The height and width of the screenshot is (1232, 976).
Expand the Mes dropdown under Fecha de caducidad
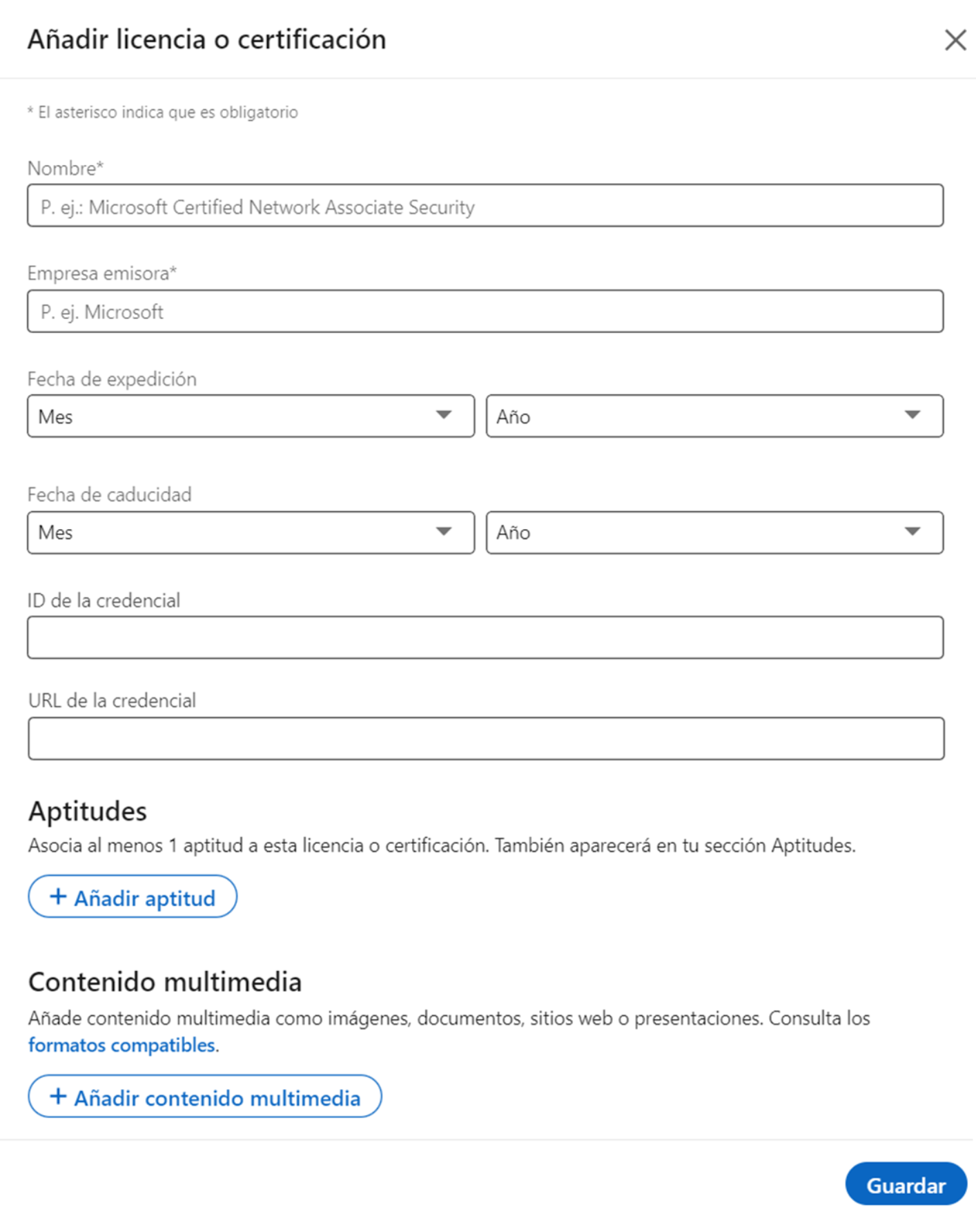(x=235, y=532)
